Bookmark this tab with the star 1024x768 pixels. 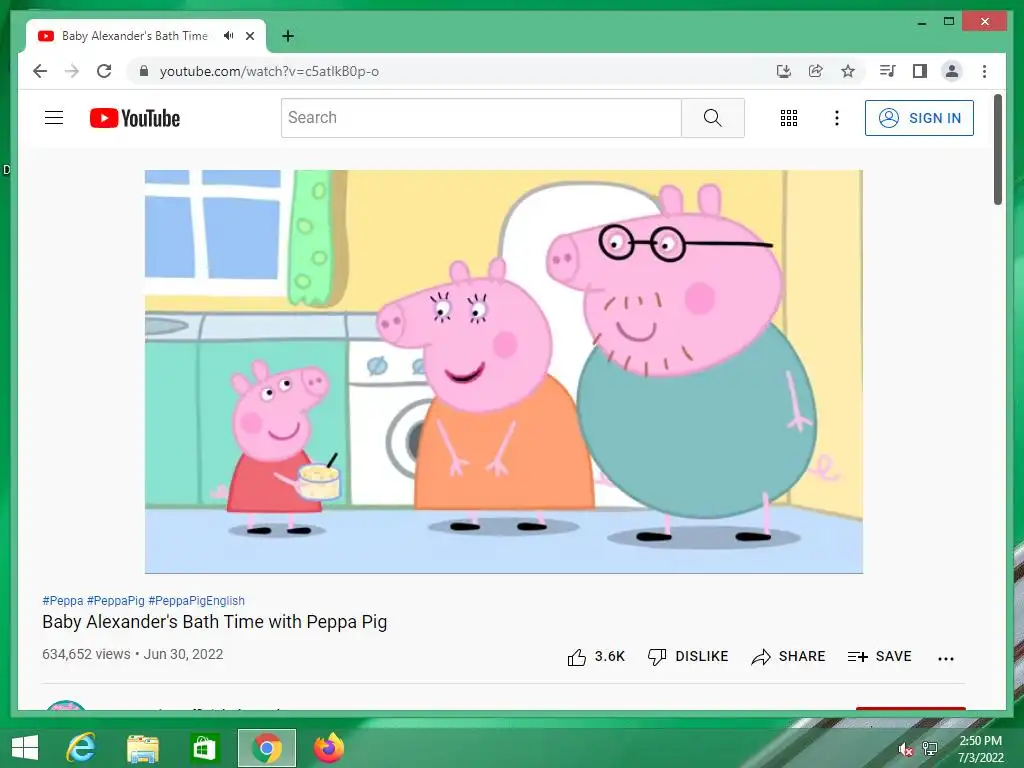tap(848, 71)
